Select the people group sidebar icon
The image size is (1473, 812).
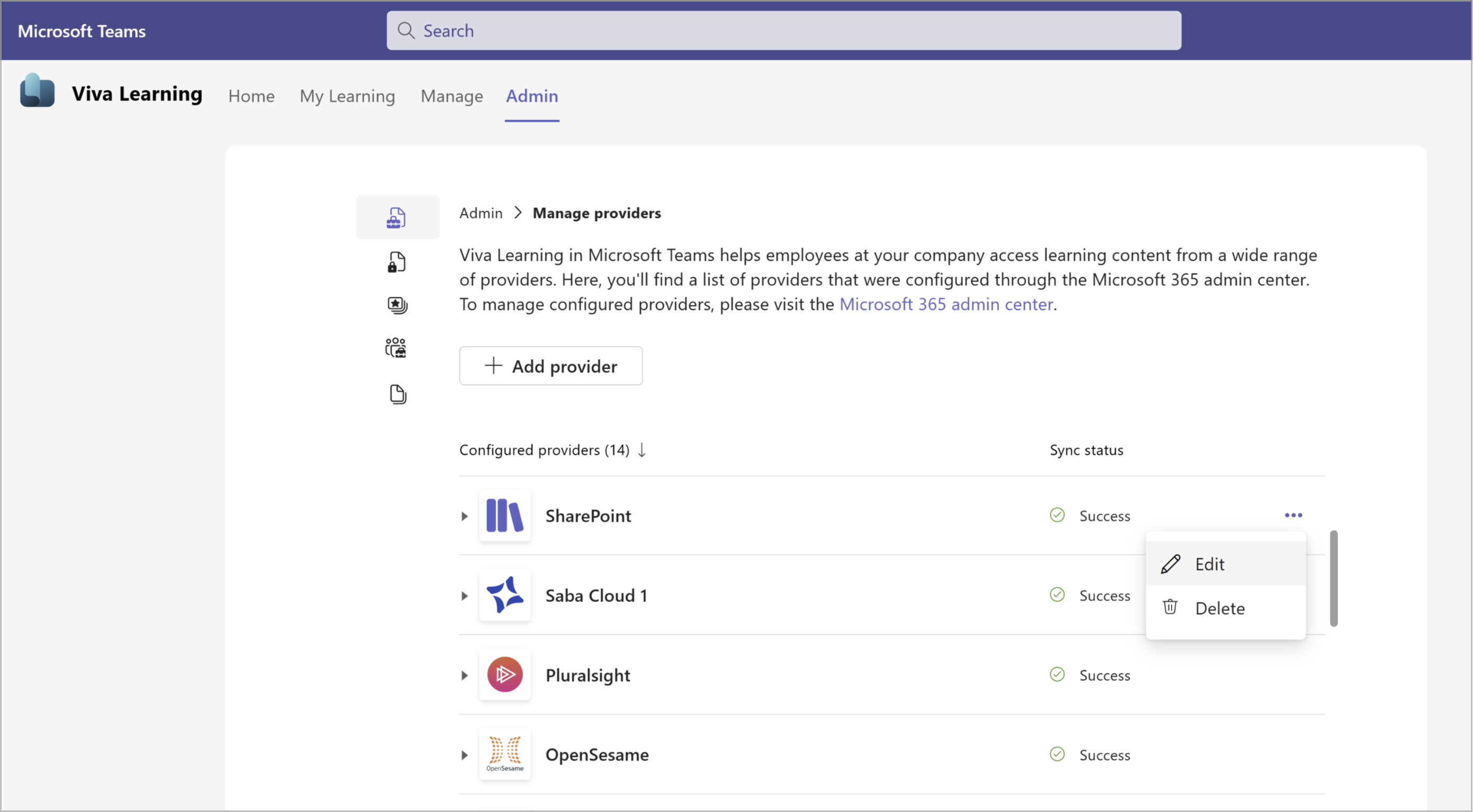pos(396,348)
